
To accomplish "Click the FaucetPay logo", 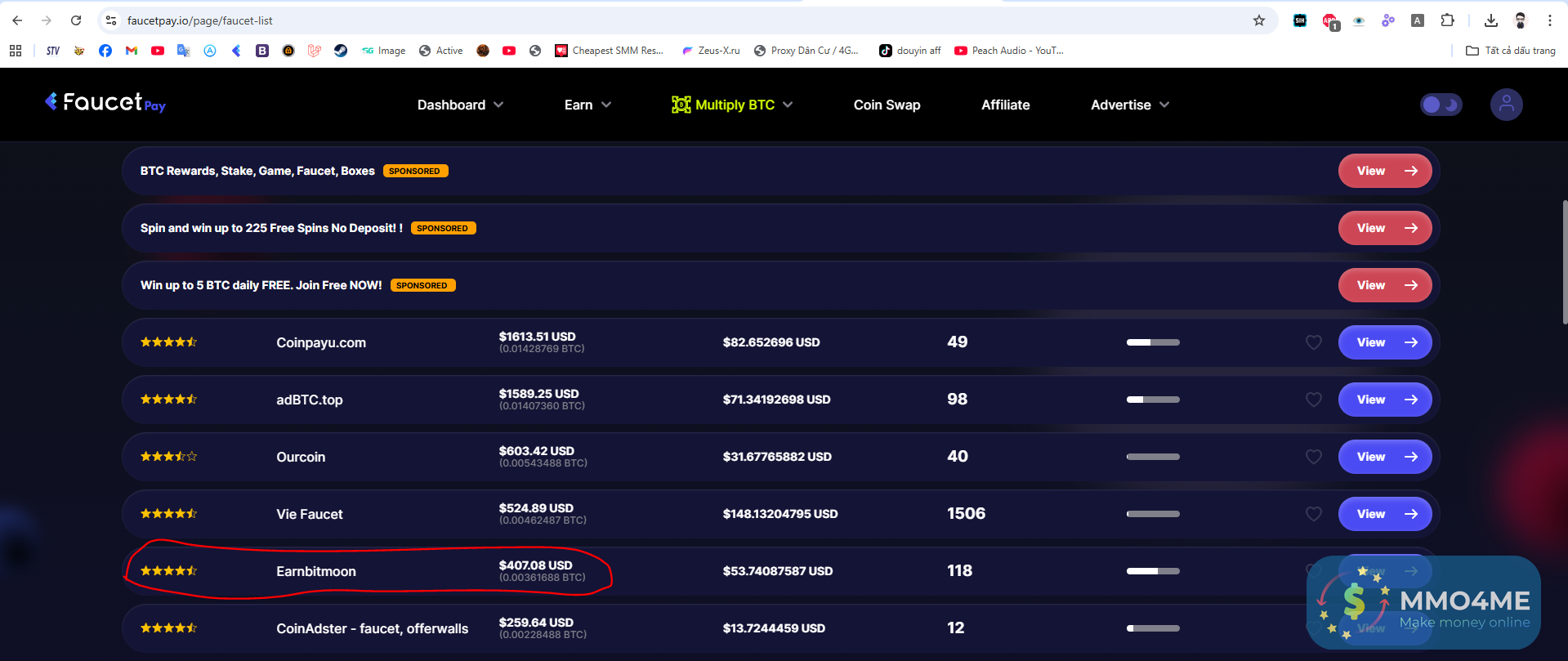I will coord(105,103).
